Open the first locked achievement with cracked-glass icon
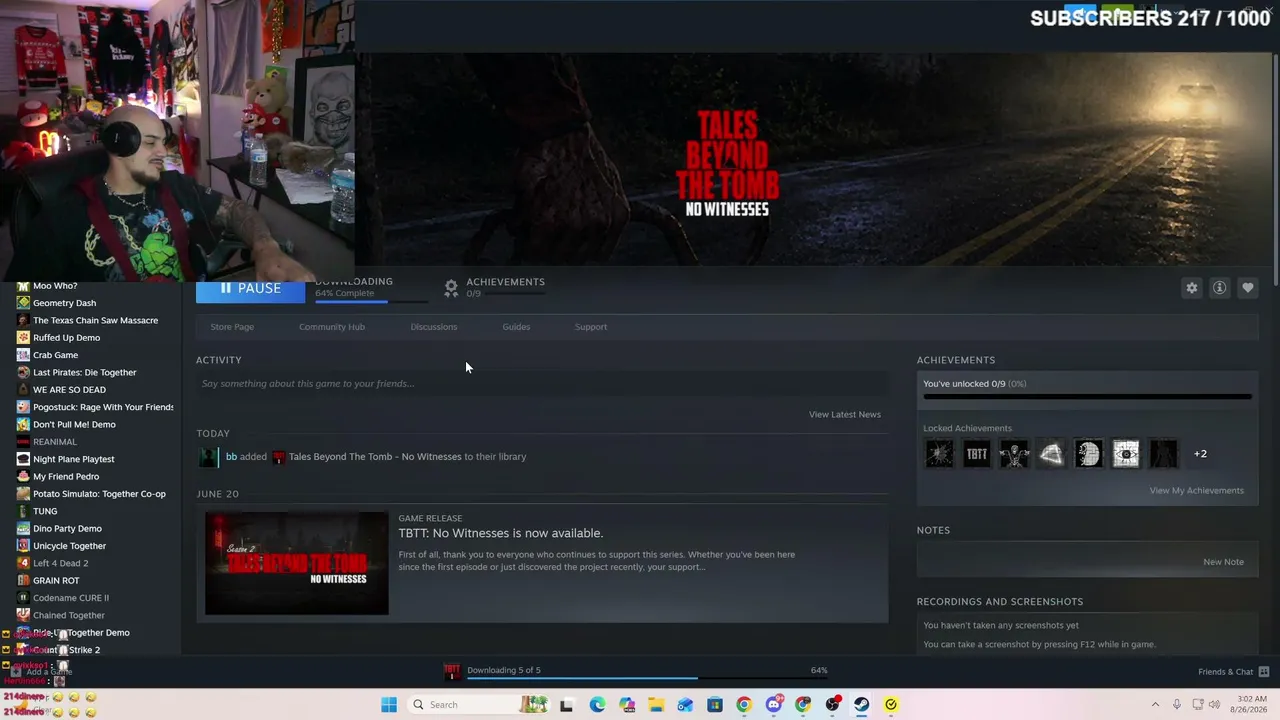This screenshot has height=720, width=1280. [939, 454]
